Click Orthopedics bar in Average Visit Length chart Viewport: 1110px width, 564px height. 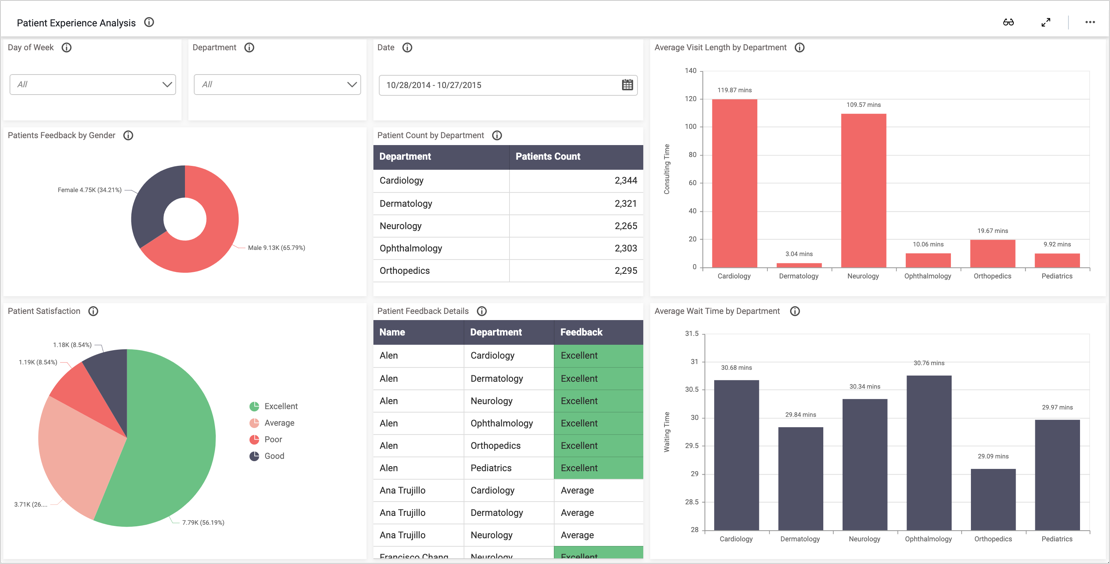tap(992, 254)
